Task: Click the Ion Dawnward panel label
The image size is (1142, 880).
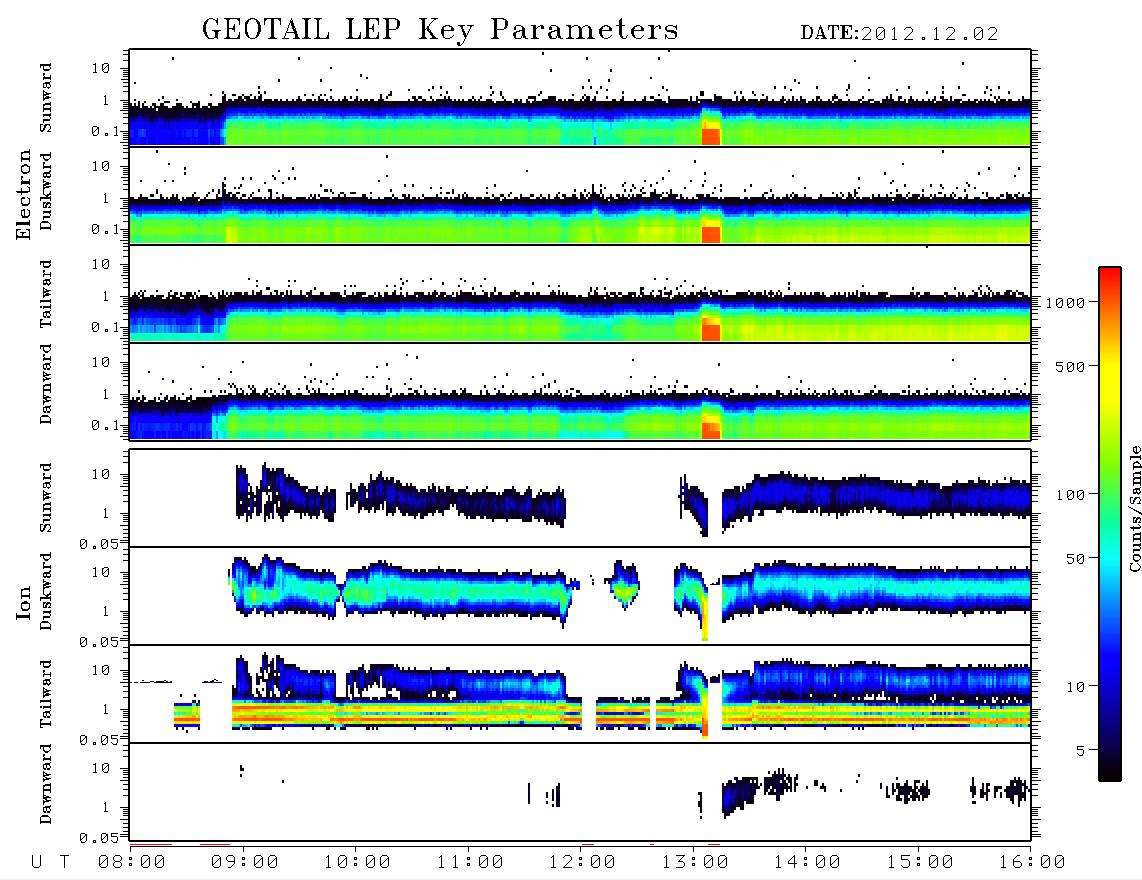Action: point(46,784)
